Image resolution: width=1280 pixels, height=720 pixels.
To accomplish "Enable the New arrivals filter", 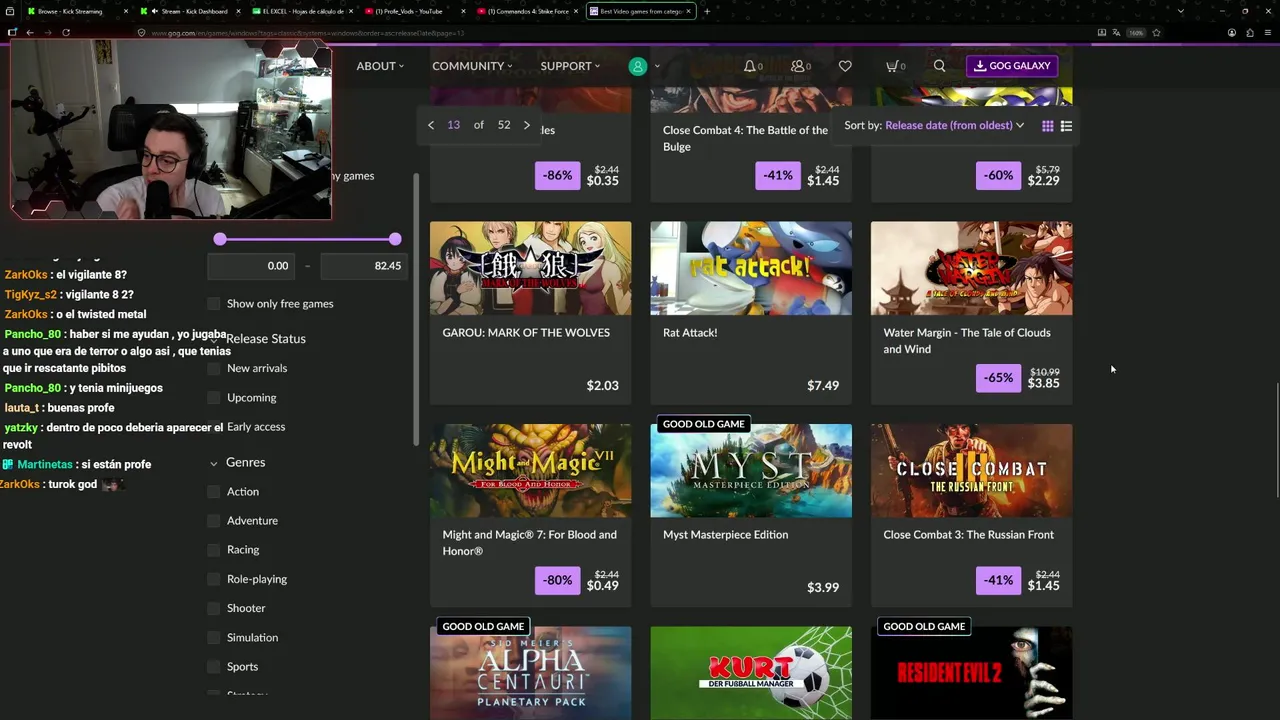I will pyautogui.click(x=213, y=368).
